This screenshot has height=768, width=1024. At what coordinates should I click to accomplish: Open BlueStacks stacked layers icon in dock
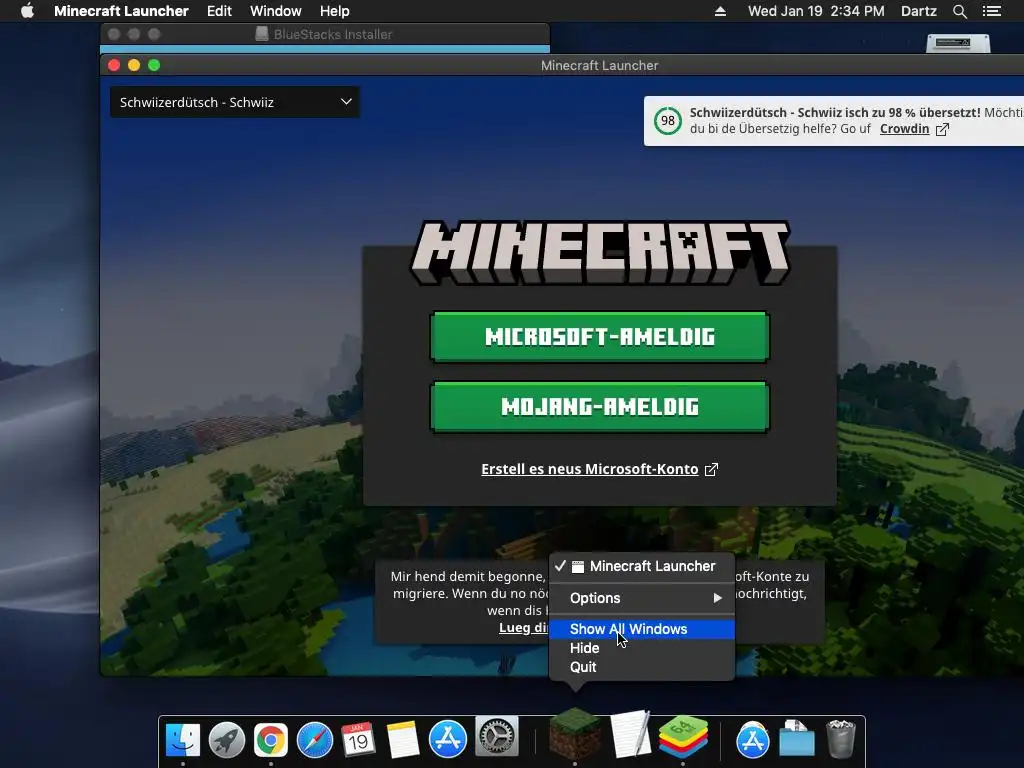pos(683,737)
